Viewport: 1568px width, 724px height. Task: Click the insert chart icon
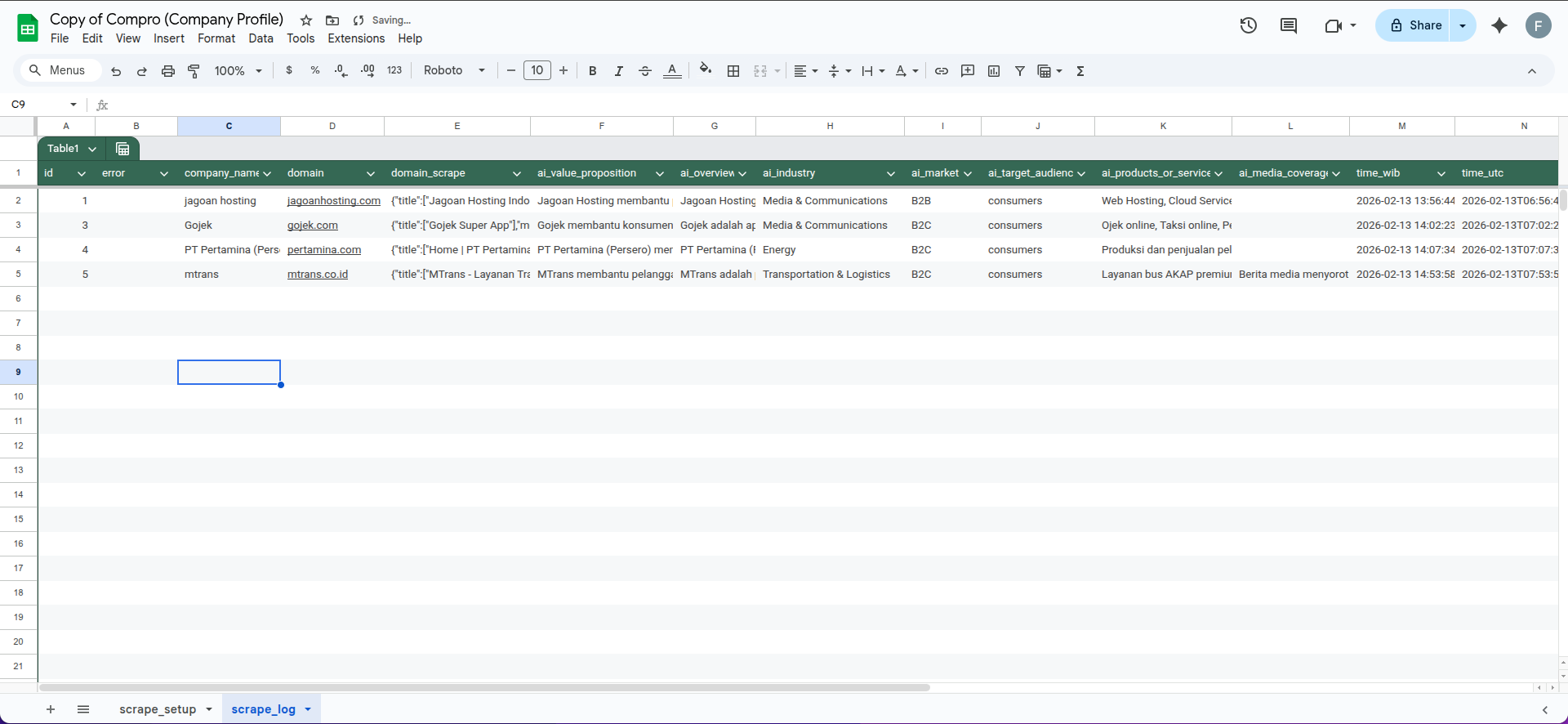[993, 71]
